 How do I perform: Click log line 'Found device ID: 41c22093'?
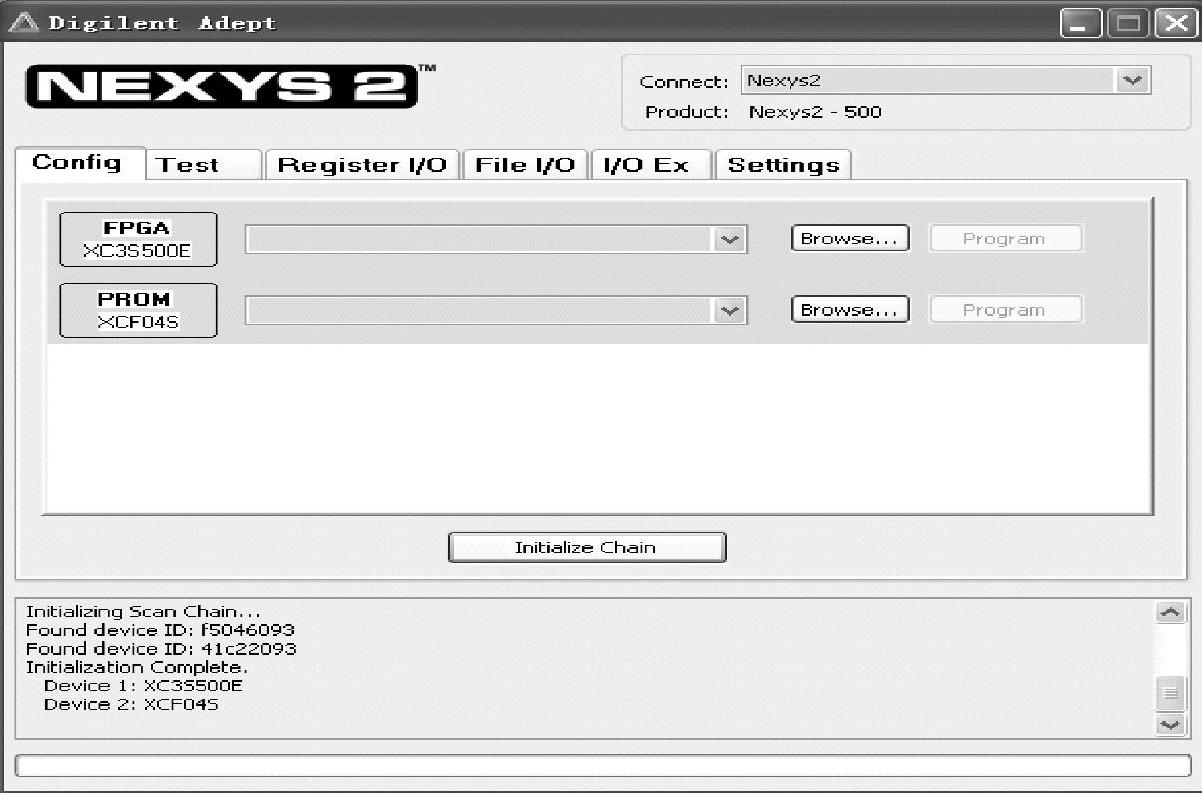point(161,649)
